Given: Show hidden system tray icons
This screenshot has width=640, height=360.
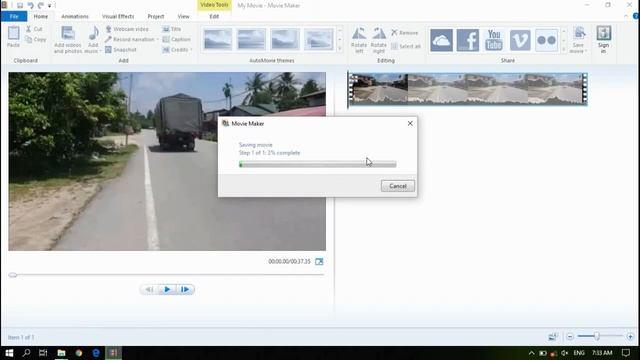Looking at the screenshot, I should 531,353.
